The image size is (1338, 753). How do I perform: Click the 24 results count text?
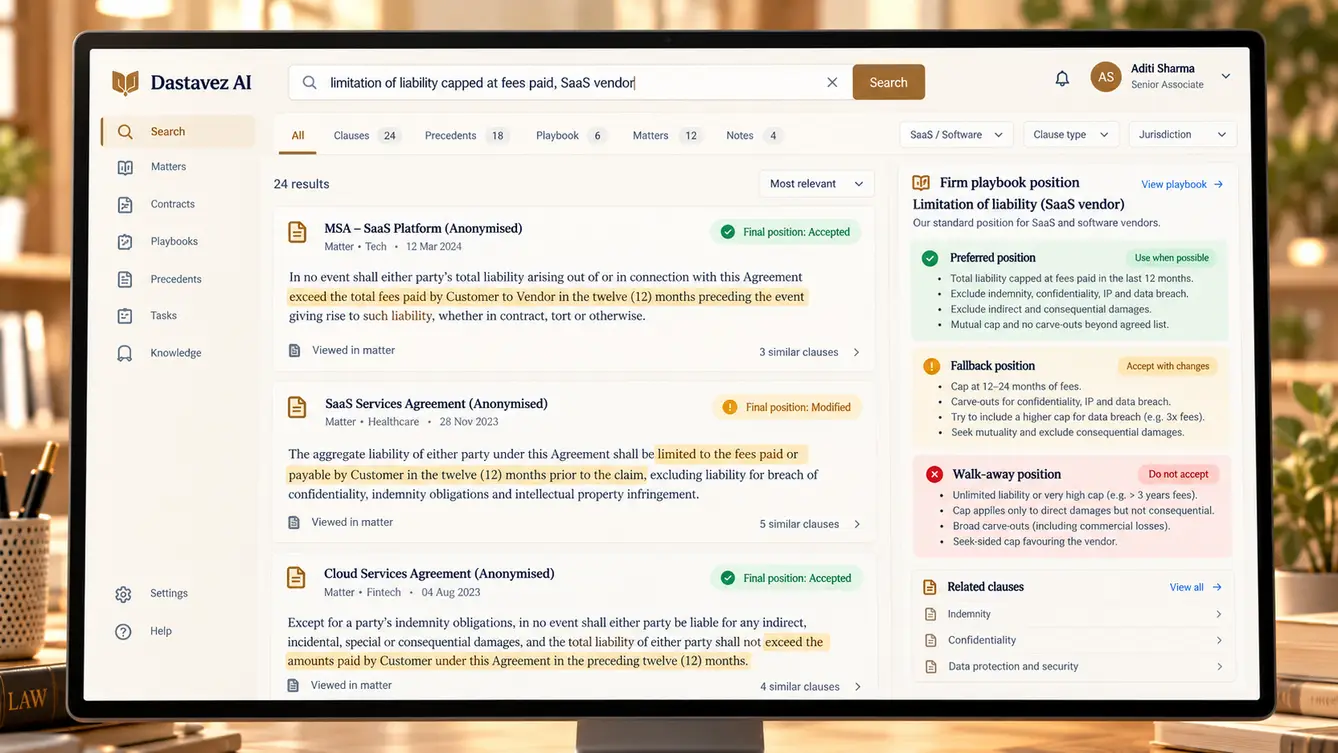[301, 184]
